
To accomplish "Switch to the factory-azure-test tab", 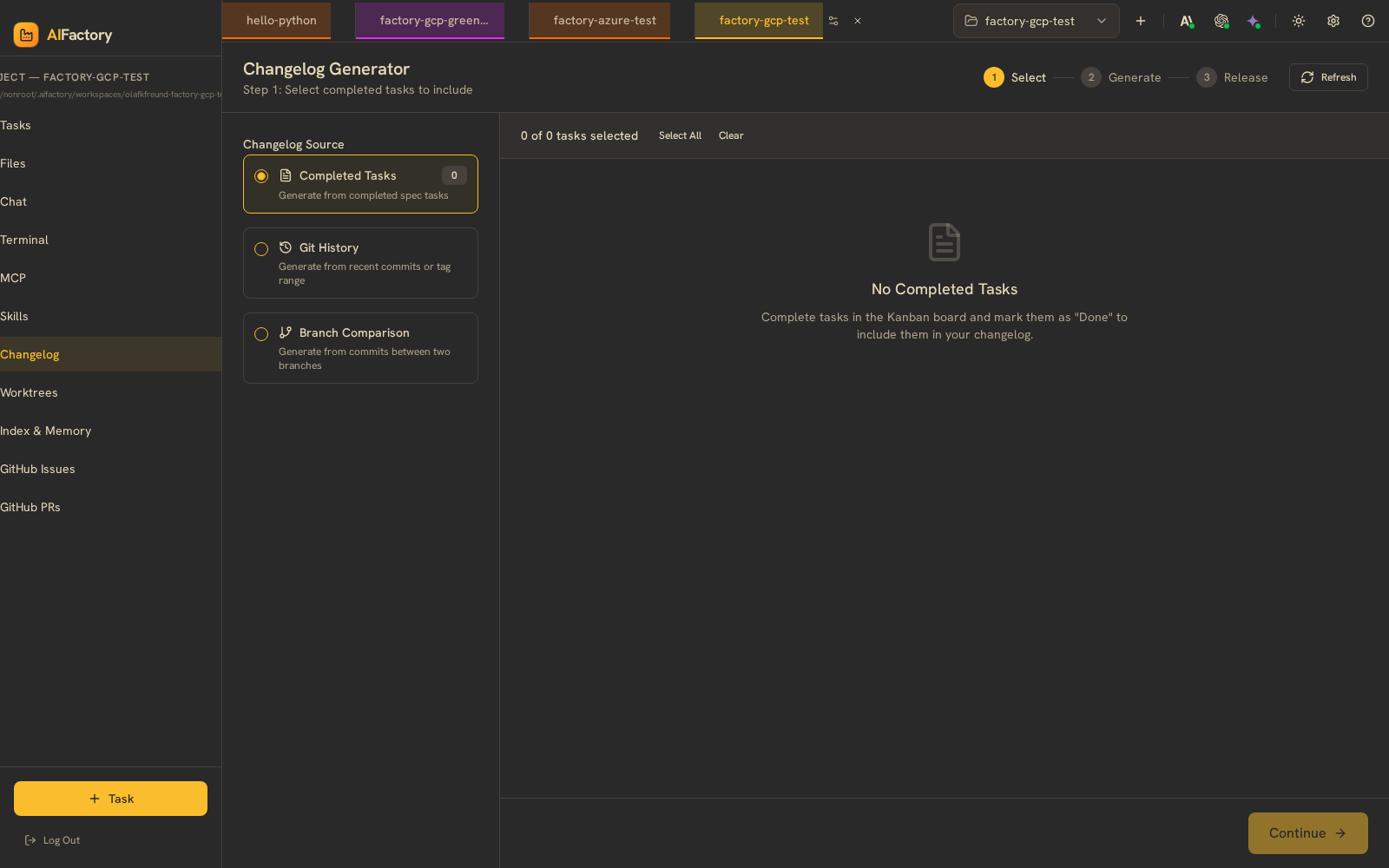I will pos(599,21).
